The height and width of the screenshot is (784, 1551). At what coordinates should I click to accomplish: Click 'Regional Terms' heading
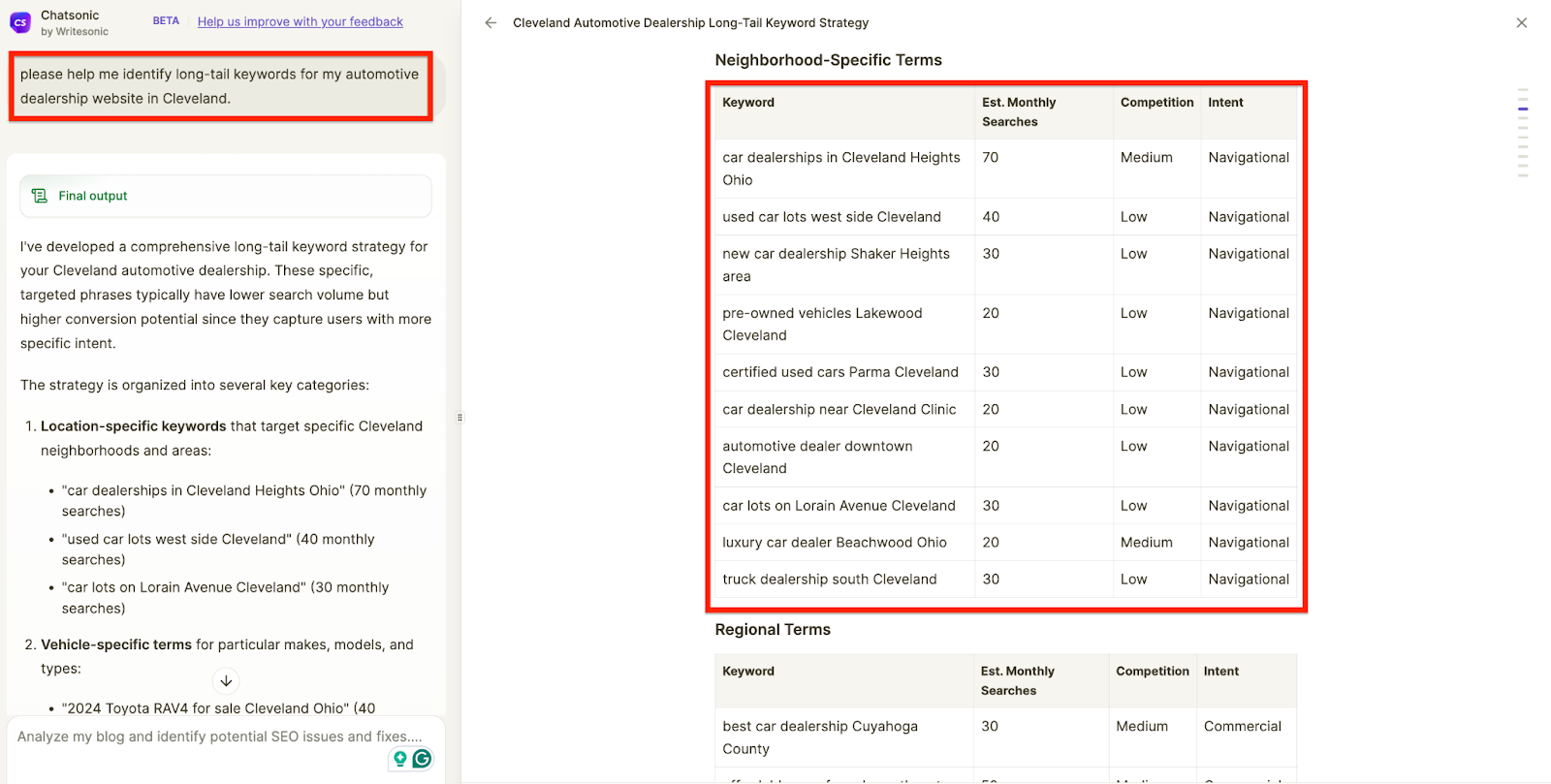(773, 630)
